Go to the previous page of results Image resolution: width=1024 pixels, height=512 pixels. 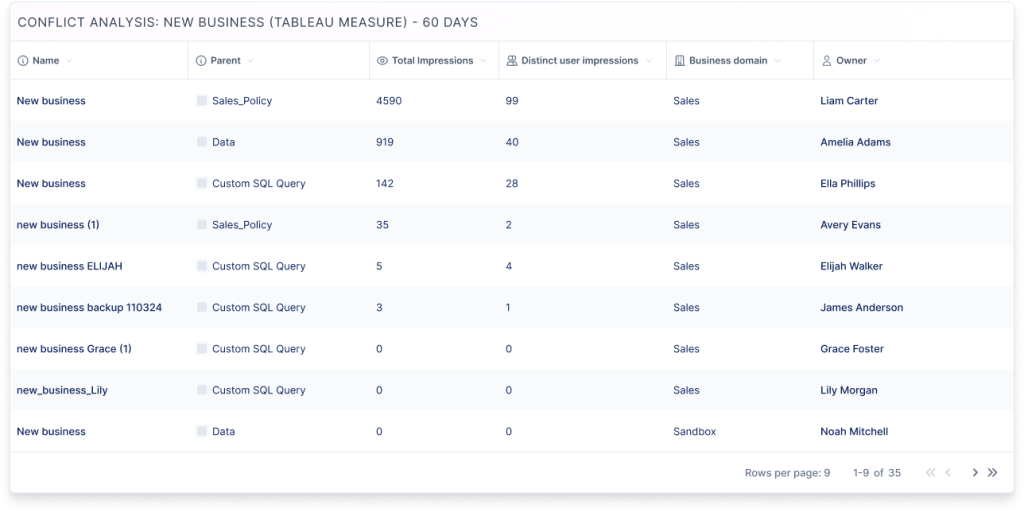coord(948,473)
